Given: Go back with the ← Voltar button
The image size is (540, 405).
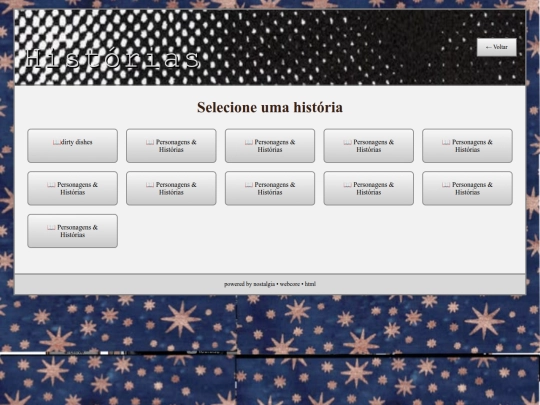Looking at the screenshot, I should point(496,47).
